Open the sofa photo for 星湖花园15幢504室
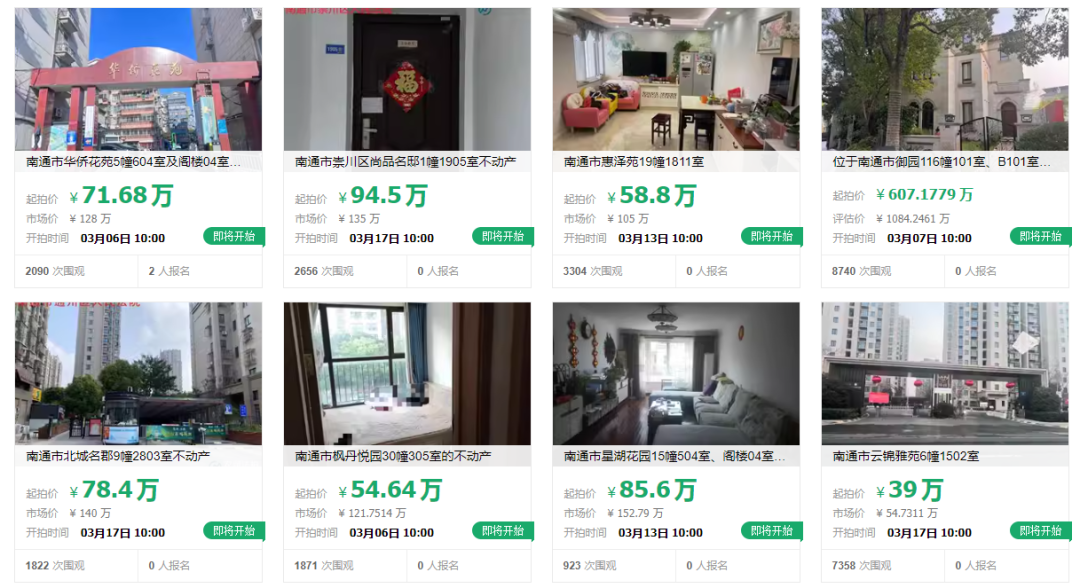1080x588 pixels. click(x=676, y=373)
